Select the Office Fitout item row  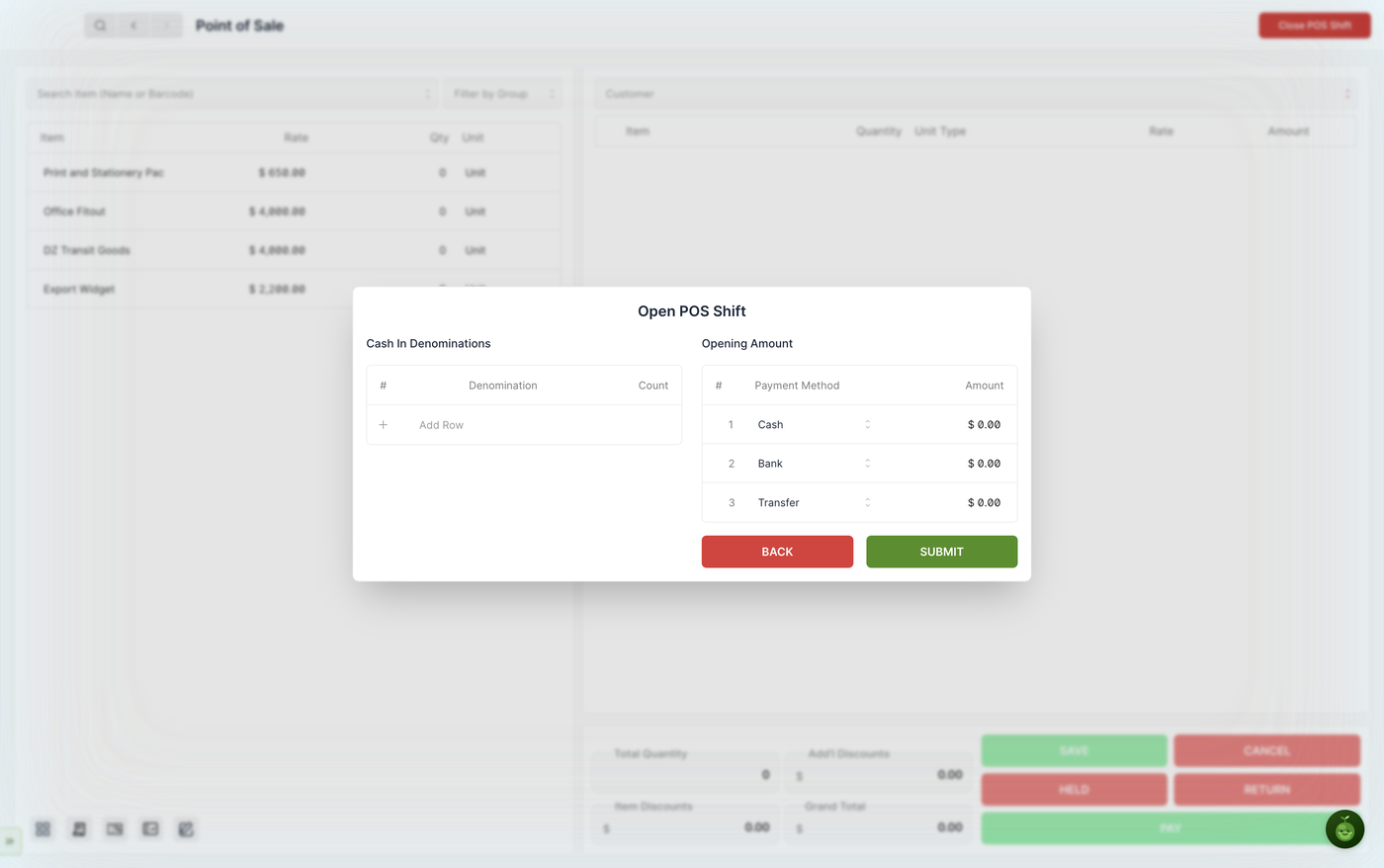click(x=295, y=212)
